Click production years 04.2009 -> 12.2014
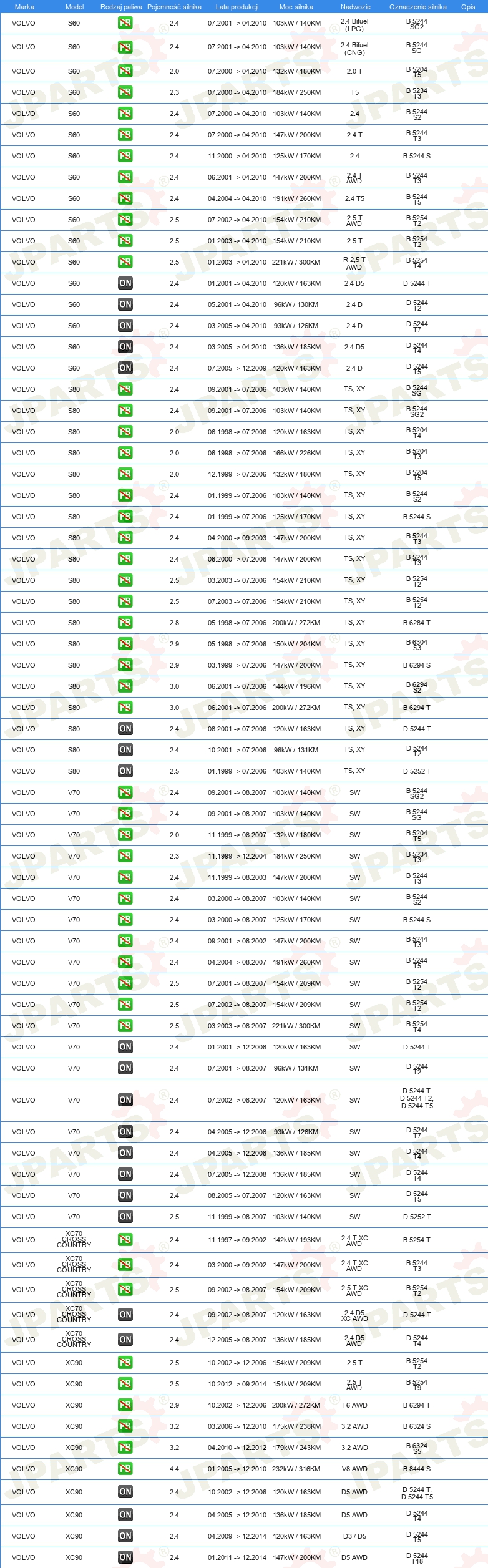The image size is (488, 1568). coord(237,1536)
